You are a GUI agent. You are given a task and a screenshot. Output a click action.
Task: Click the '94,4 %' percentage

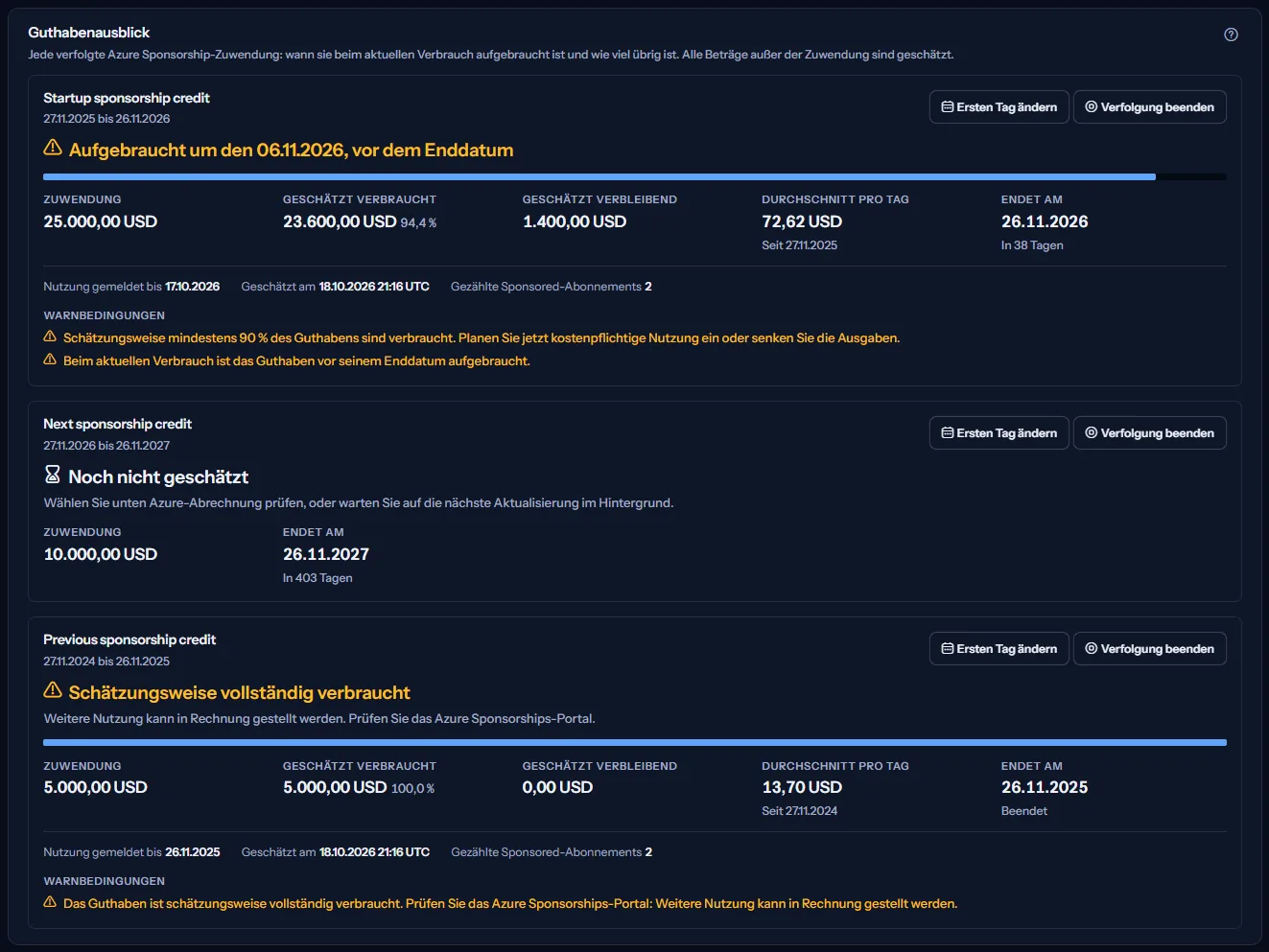click(x=418, y=223)
